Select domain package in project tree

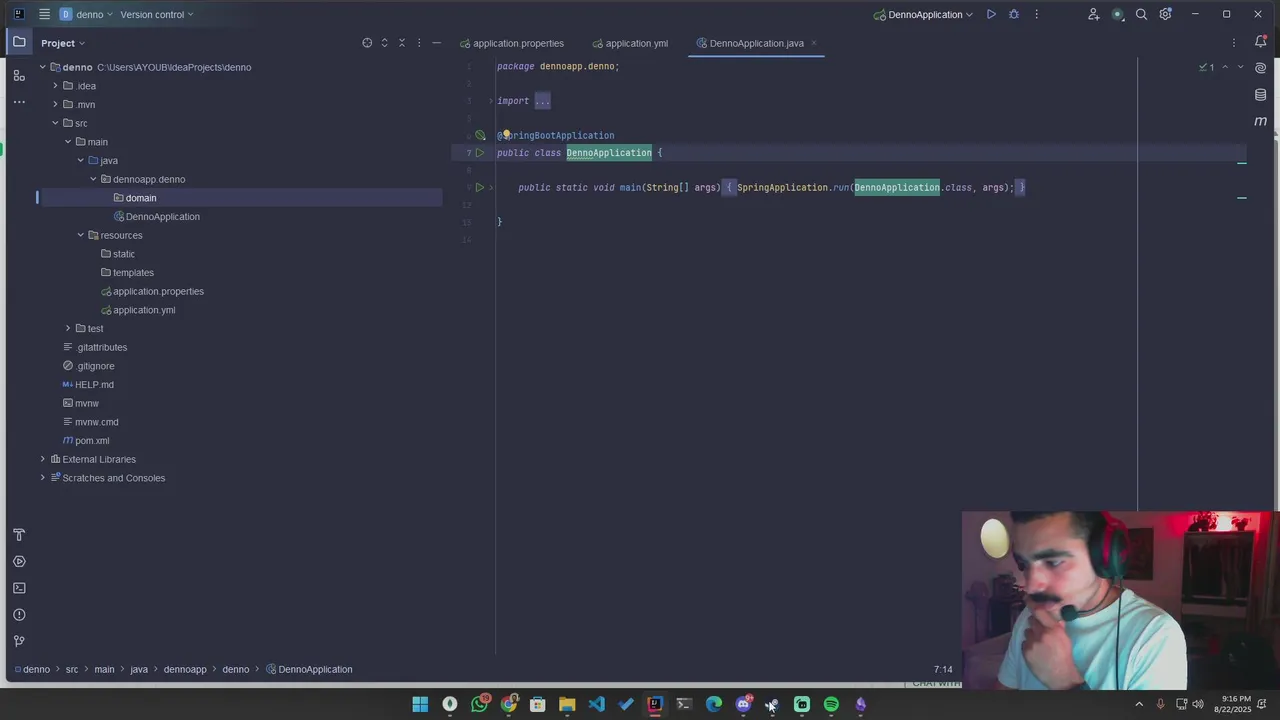tap(141, 198)
